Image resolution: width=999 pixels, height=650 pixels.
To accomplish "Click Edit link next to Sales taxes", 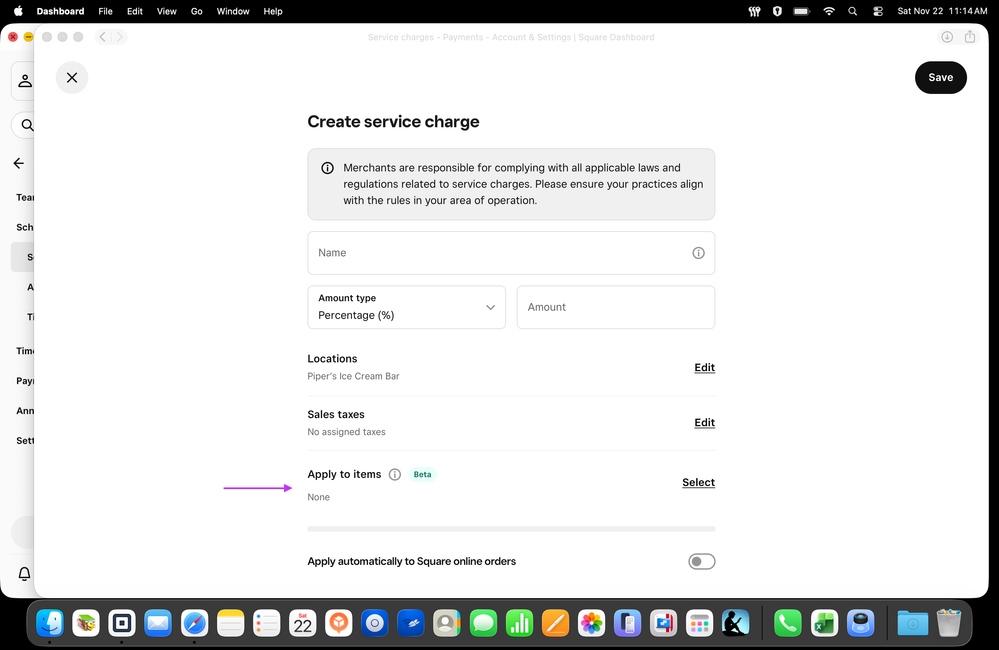I will coord(704,423).
